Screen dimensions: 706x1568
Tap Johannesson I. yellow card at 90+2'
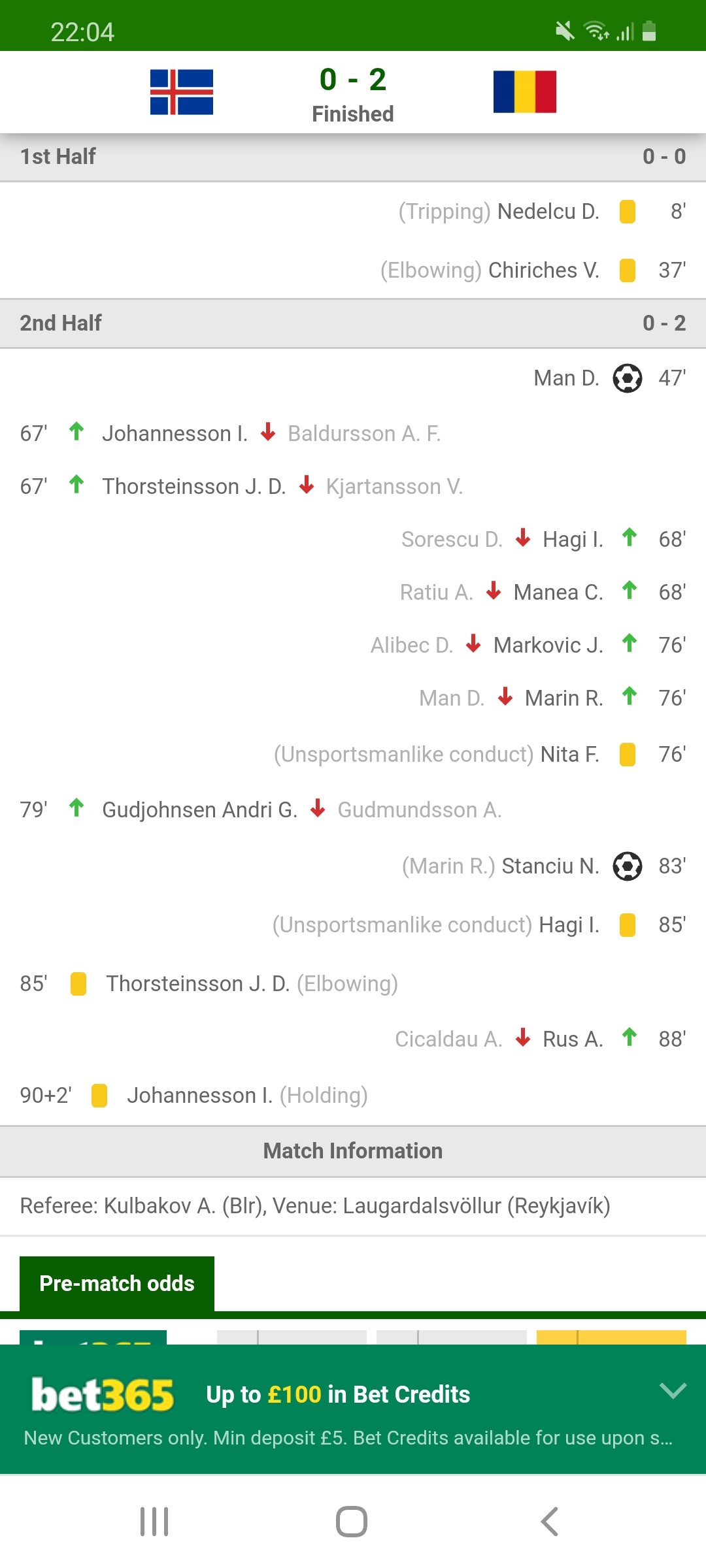point(99,1096)
